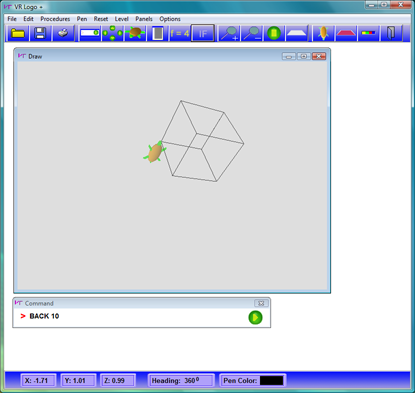Screen dimensions: 415x393
Task: Close the Draw window
Action: pyautogui.click(x=319, y=56)
